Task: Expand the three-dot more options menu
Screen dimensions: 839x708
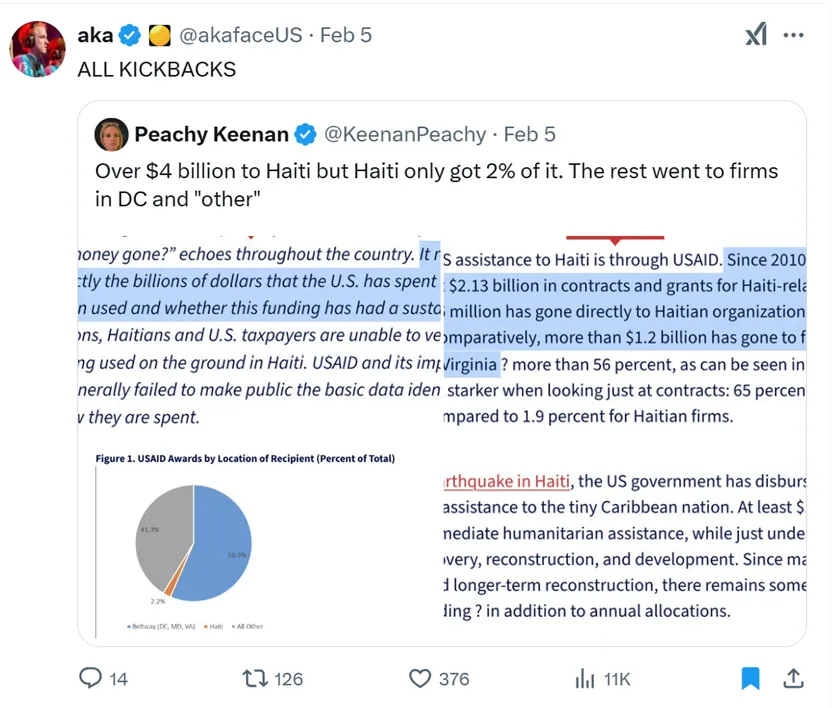Action: 793,35
